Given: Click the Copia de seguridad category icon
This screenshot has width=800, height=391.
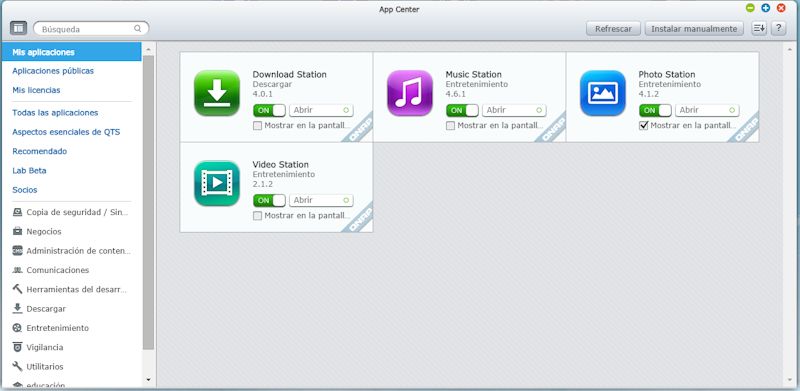Looking at the screenshot, I should point(17,212).
